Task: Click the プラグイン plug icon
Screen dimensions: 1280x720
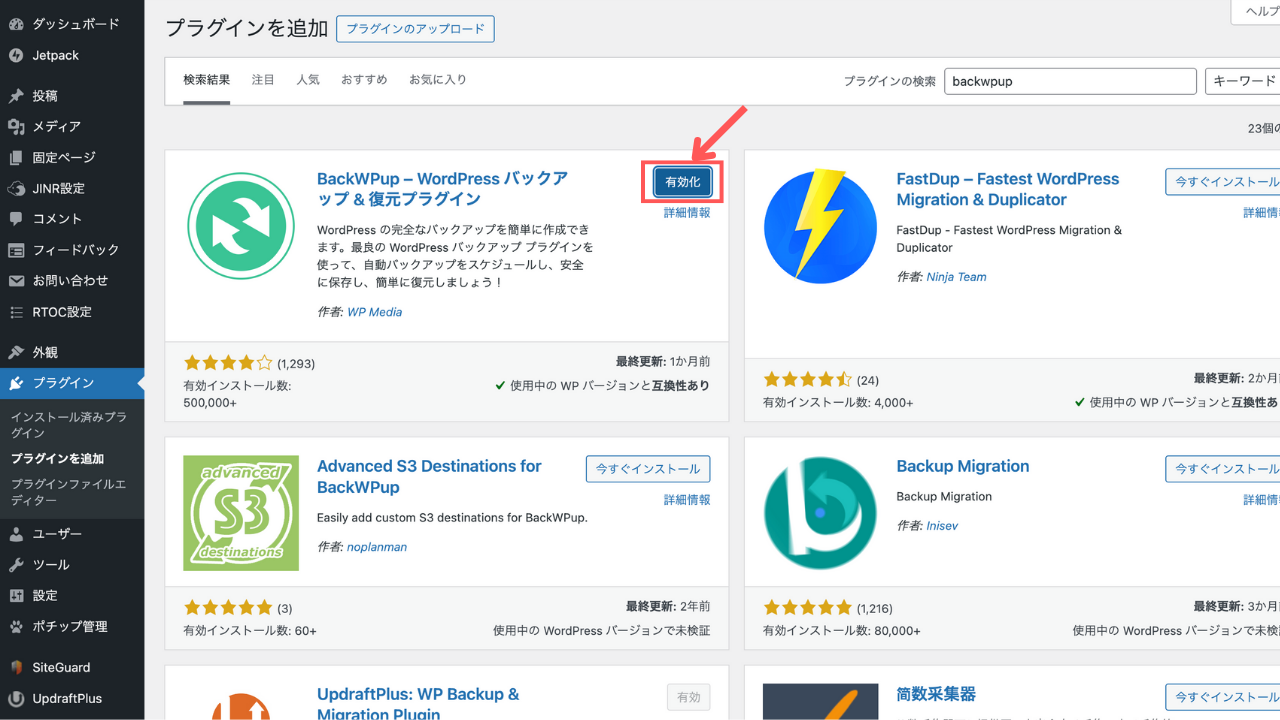Action: pyautogui.click(x=16, y=383)
